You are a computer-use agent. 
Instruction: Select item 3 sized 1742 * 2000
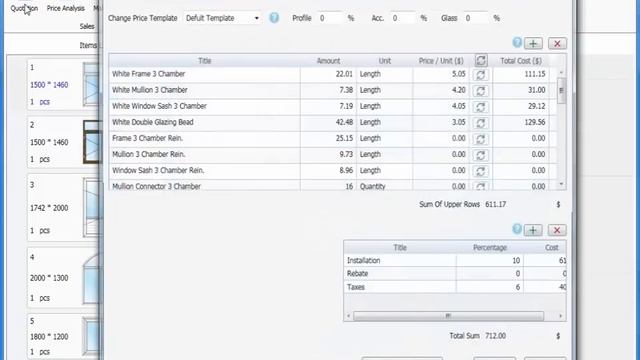tap(63, 208)
